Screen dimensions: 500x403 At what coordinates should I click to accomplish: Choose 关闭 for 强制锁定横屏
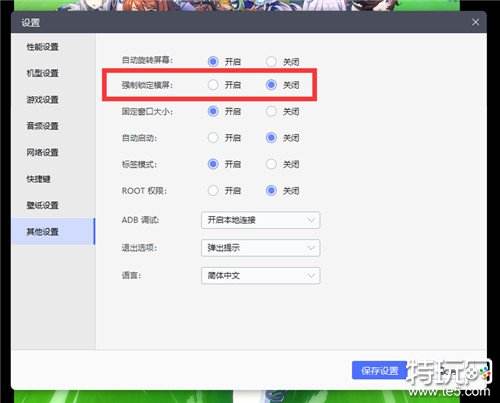[271, 85]
